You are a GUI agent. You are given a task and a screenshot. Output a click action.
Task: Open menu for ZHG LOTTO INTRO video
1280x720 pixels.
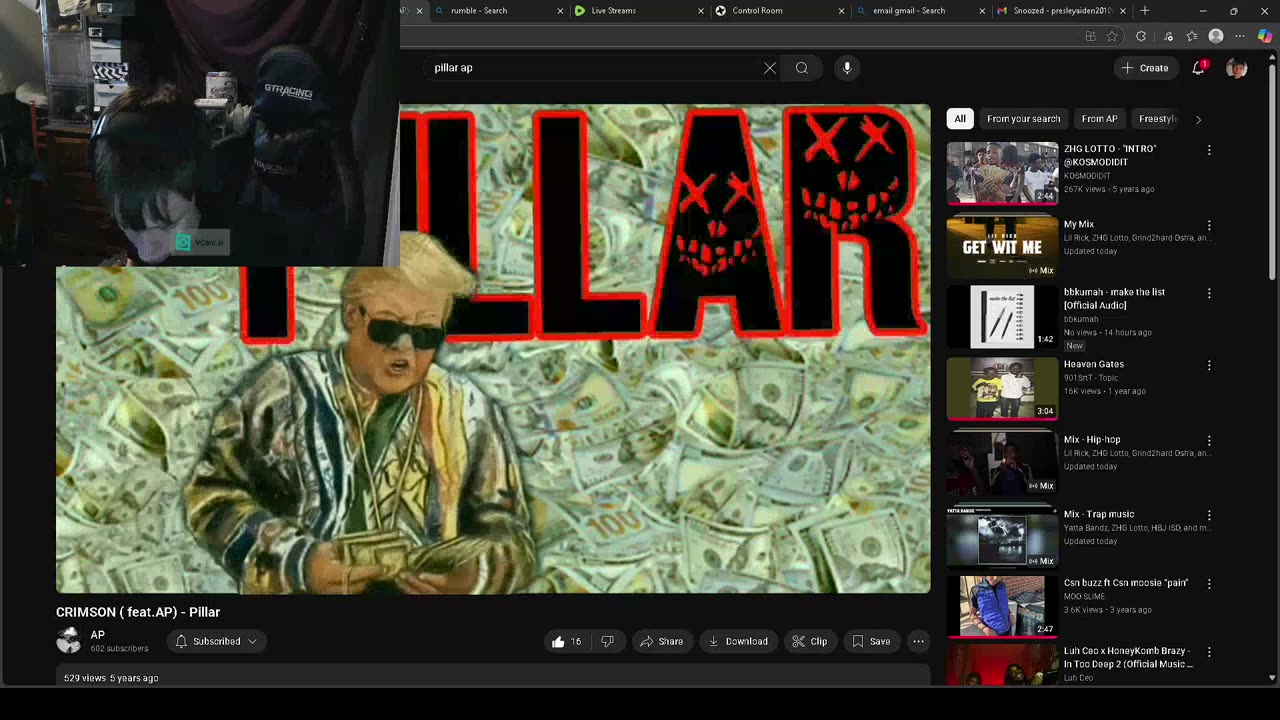1209,150
